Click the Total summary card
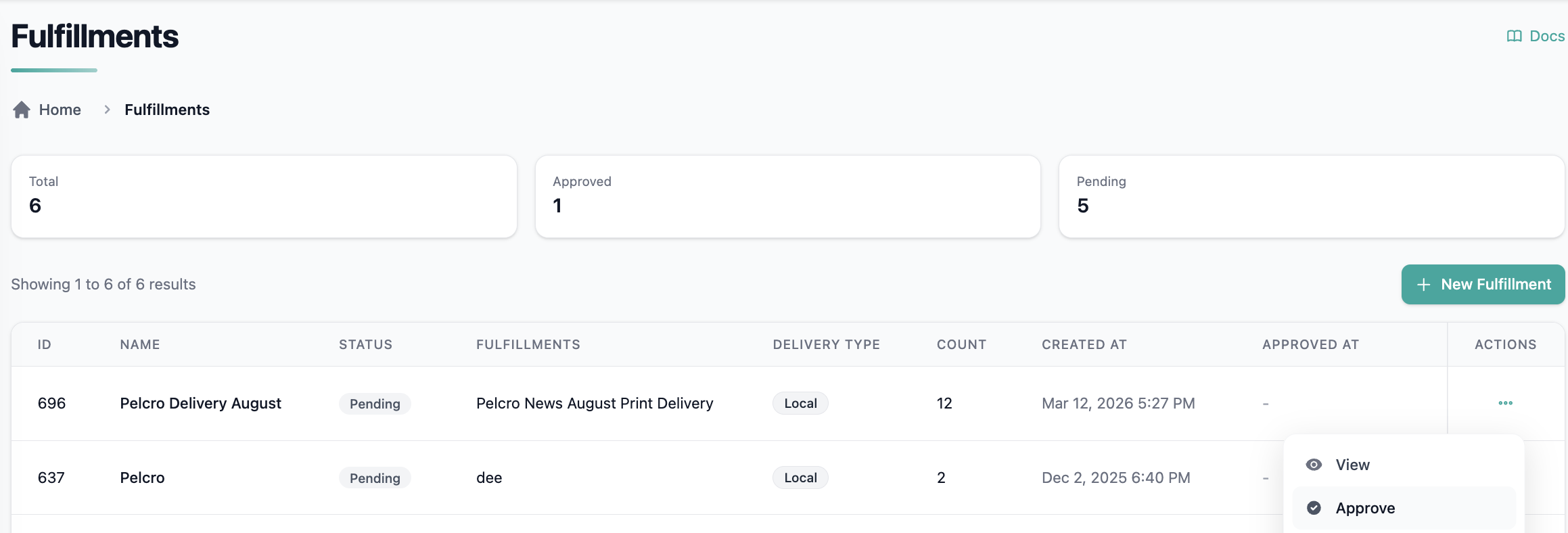 [x=264, y=196]
